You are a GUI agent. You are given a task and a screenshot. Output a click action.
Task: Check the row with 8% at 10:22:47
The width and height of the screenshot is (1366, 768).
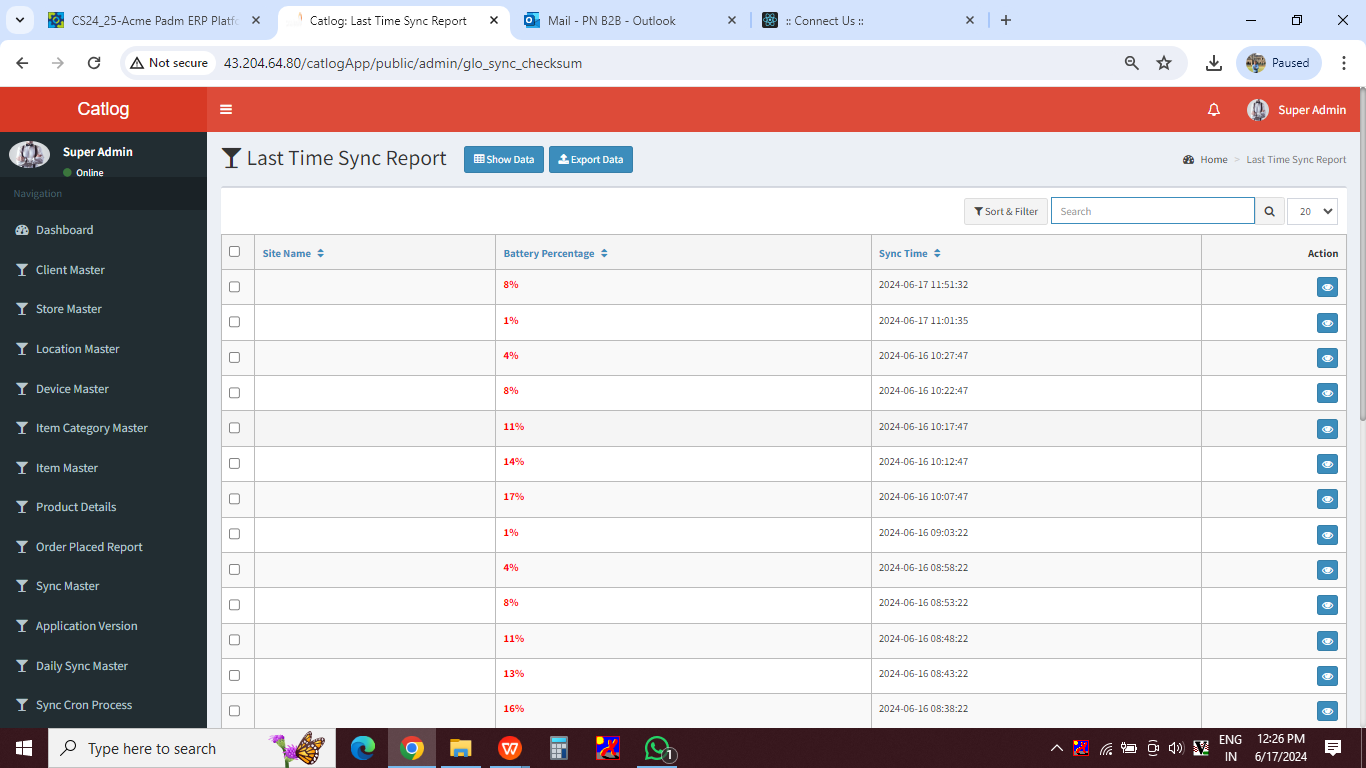point(235,393)
